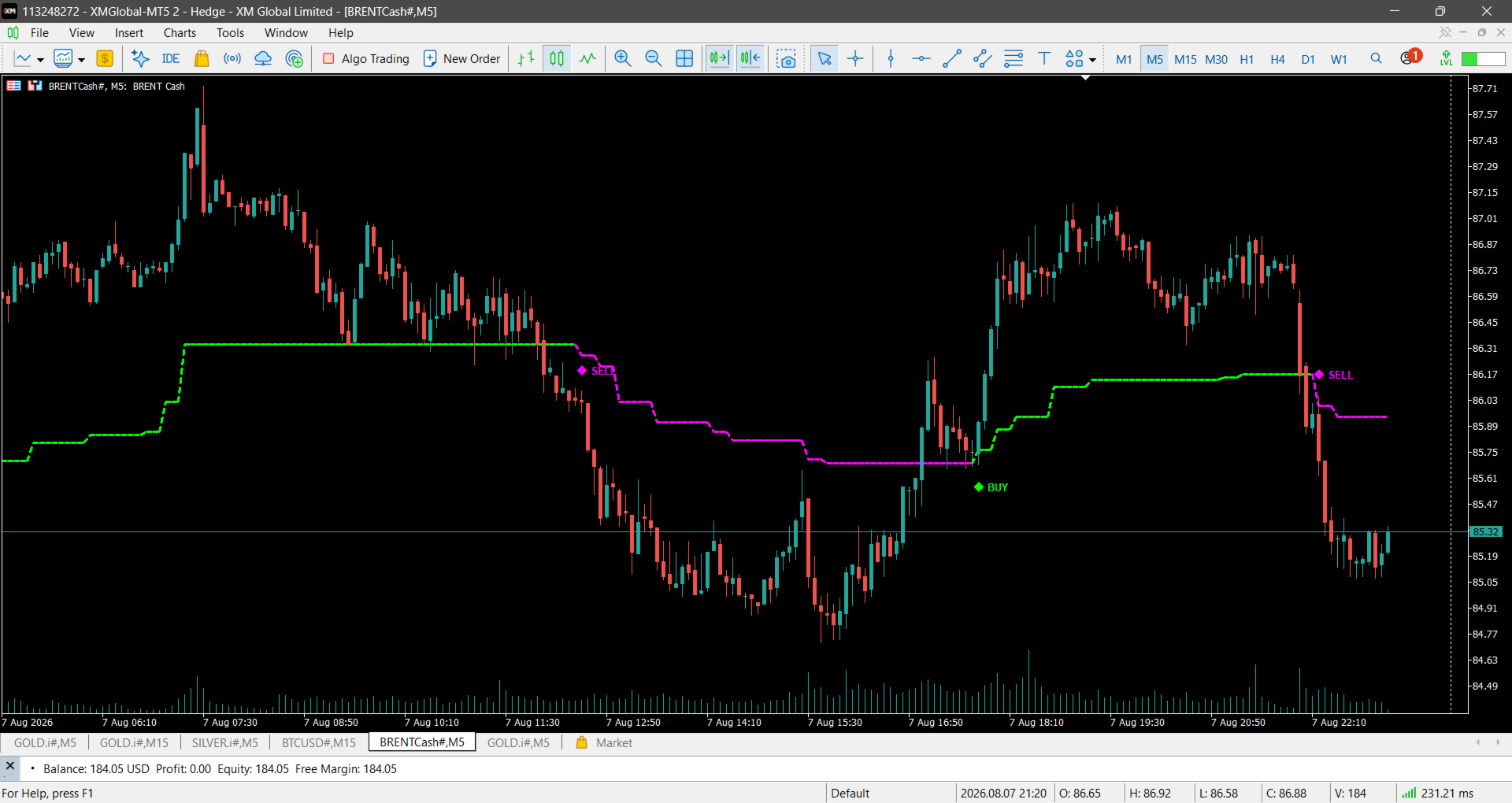Toggle chart shift from right border
Image resolution: width=1512 pixels, height=803 pixels.
pos(750,59)
